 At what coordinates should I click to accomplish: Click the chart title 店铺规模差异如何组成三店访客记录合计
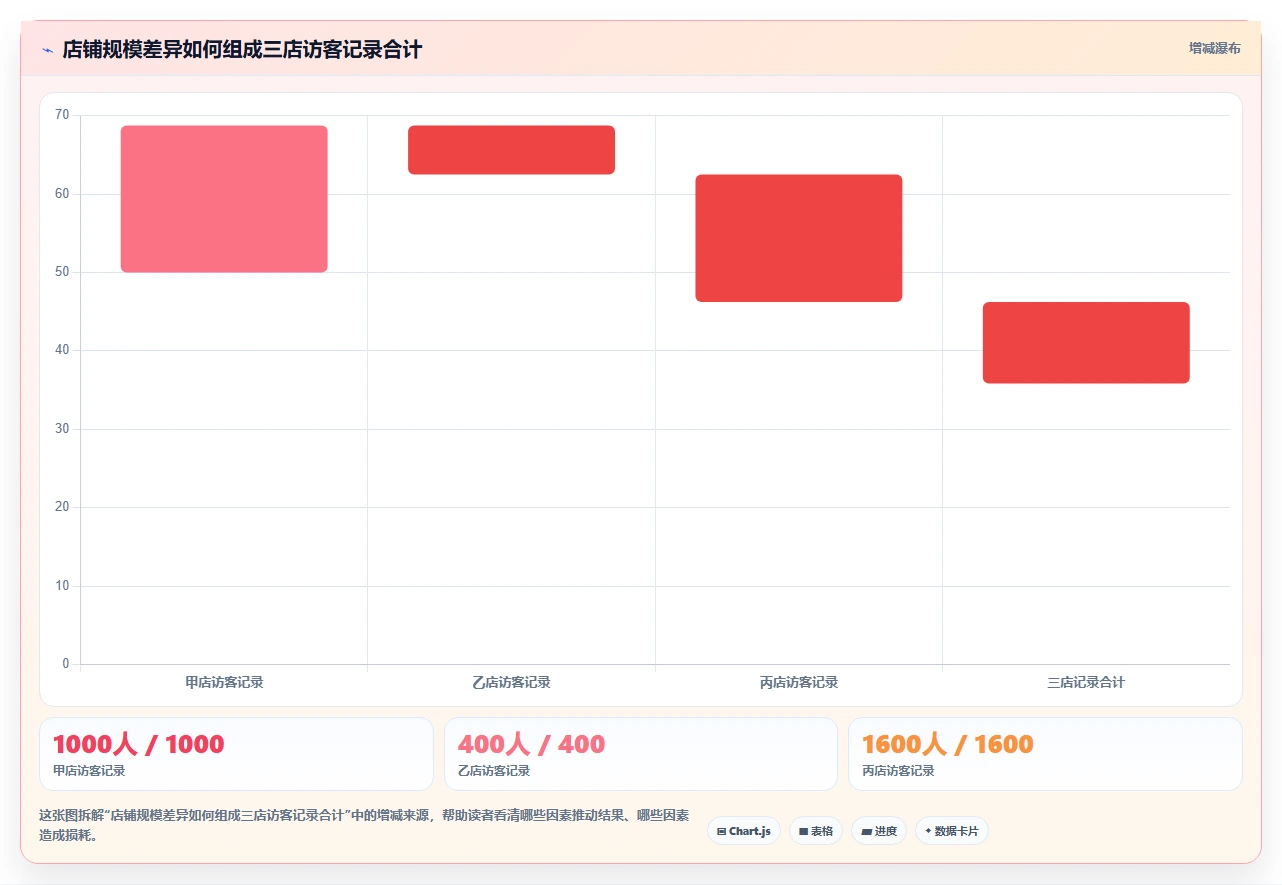tap(242, 49)
